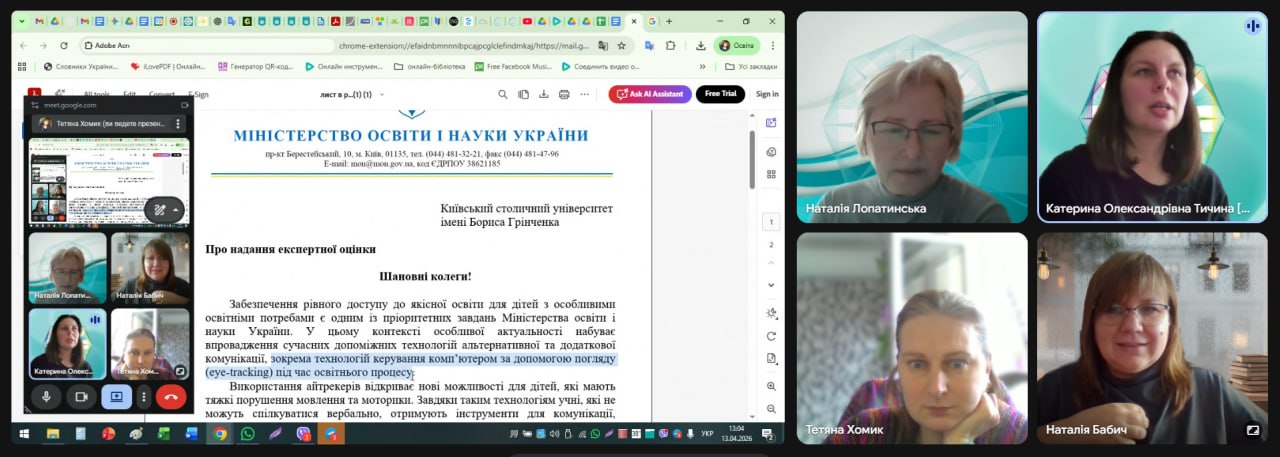Click the address bar URL field

point(356,45)
